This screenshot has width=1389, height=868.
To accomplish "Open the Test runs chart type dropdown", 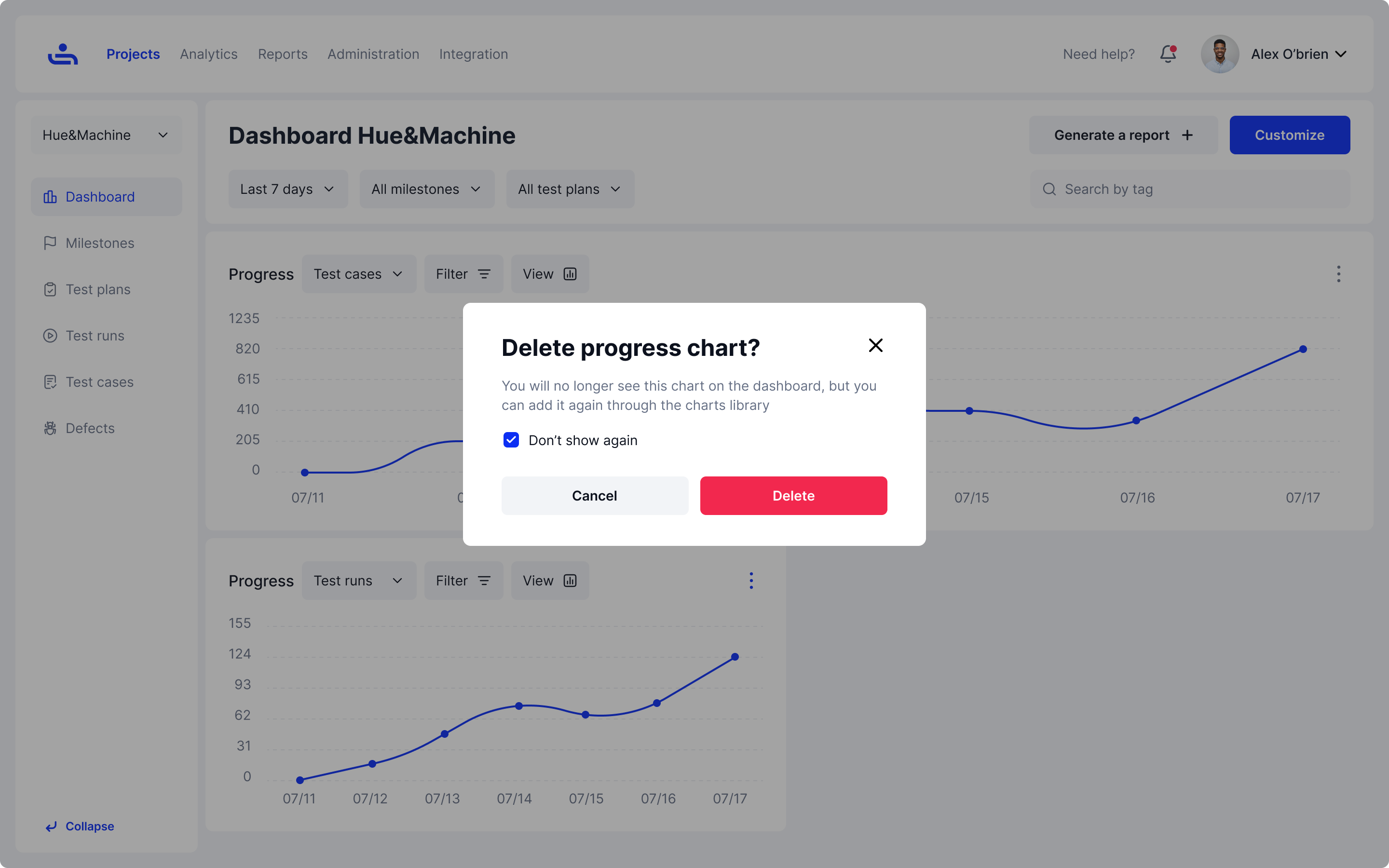I will [x=359, y=581].
